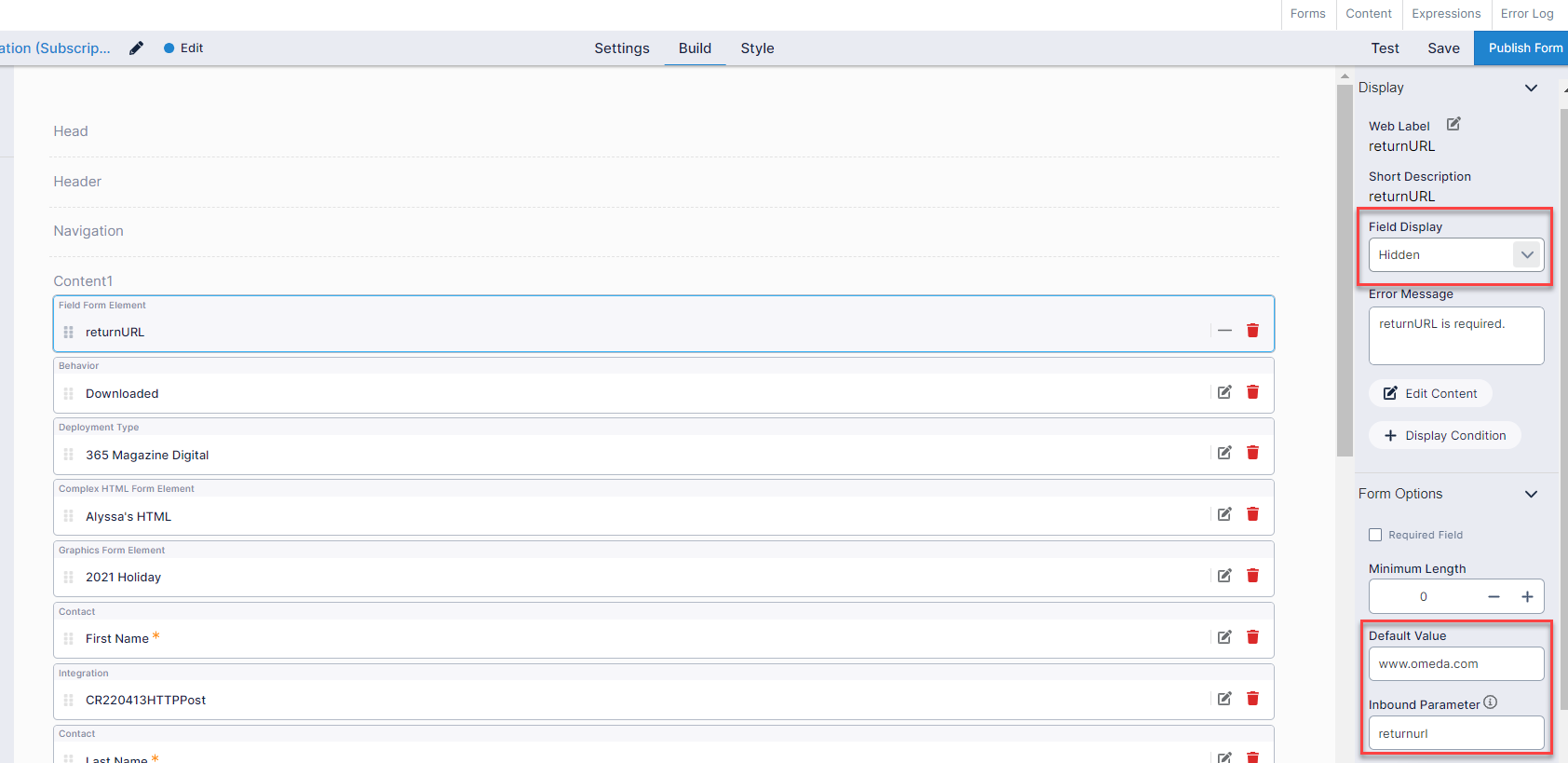Enable the Required Field checkbox
This screenshot has height=763, width=1568.
click(x=1375, y=535)
